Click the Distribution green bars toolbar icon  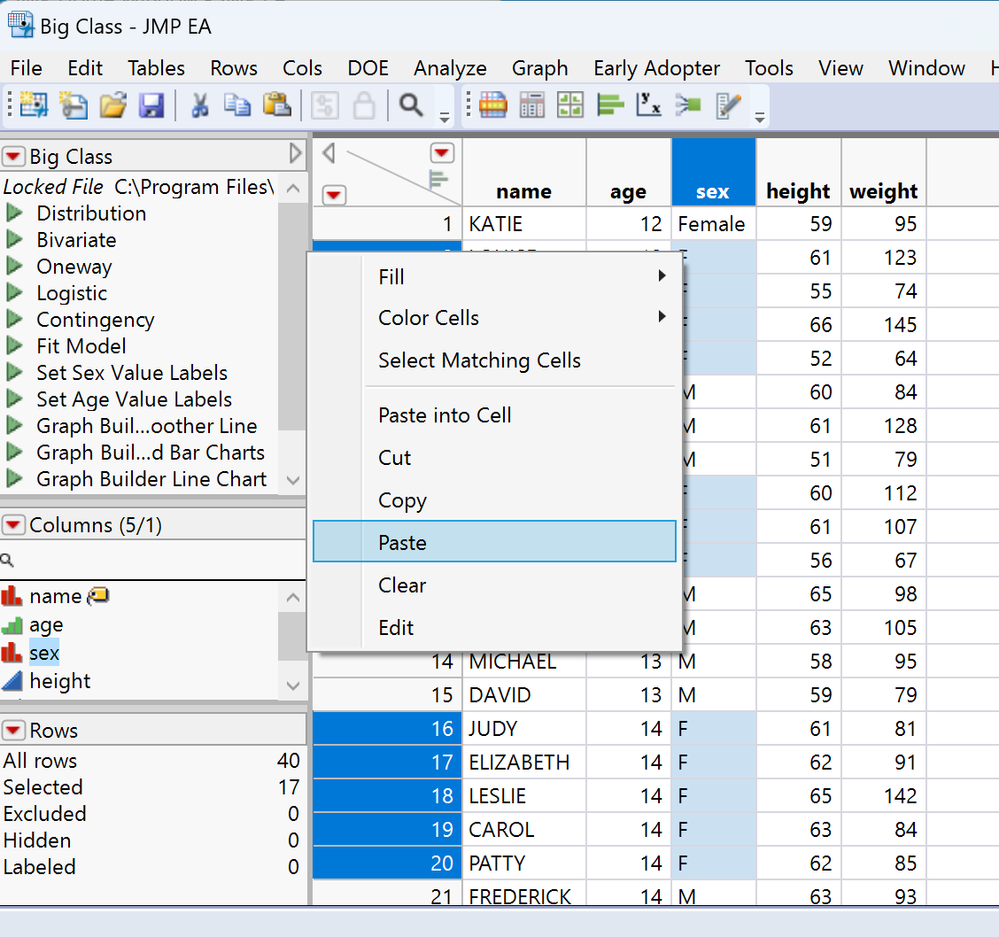(610, 105)
